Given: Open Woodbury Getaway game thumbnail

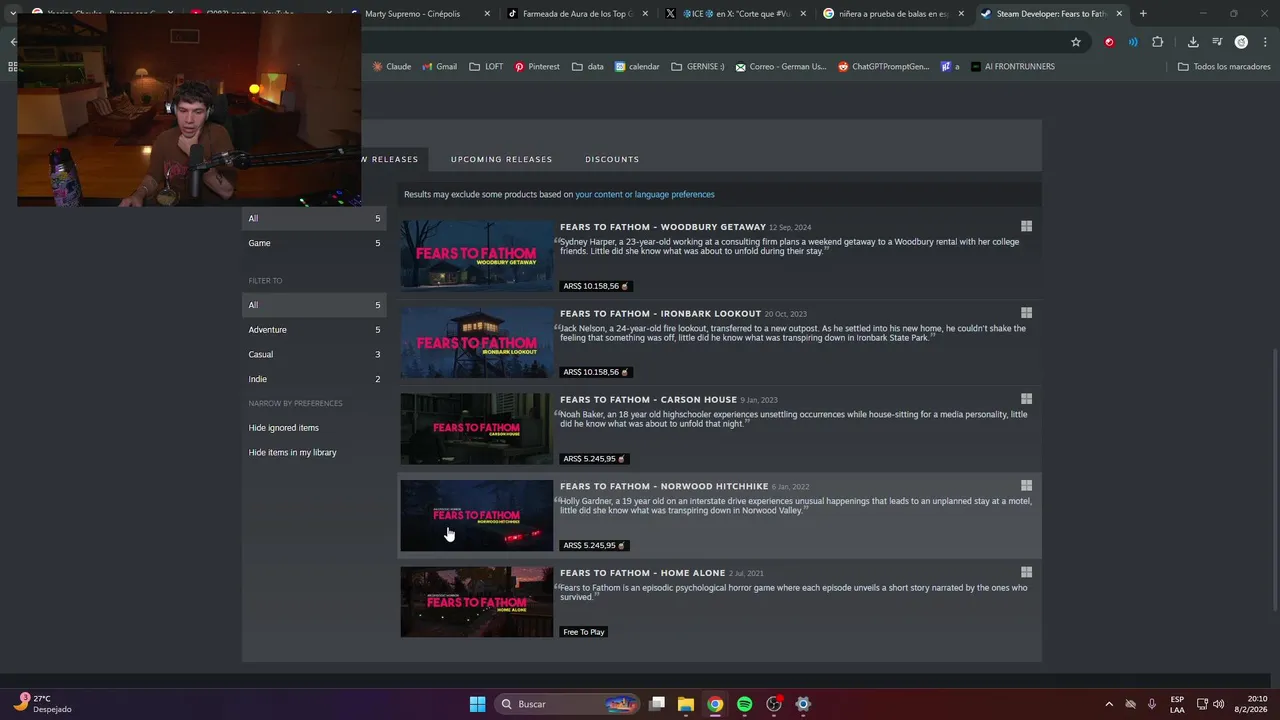Looking at the screenshot, I should (476, 256).
